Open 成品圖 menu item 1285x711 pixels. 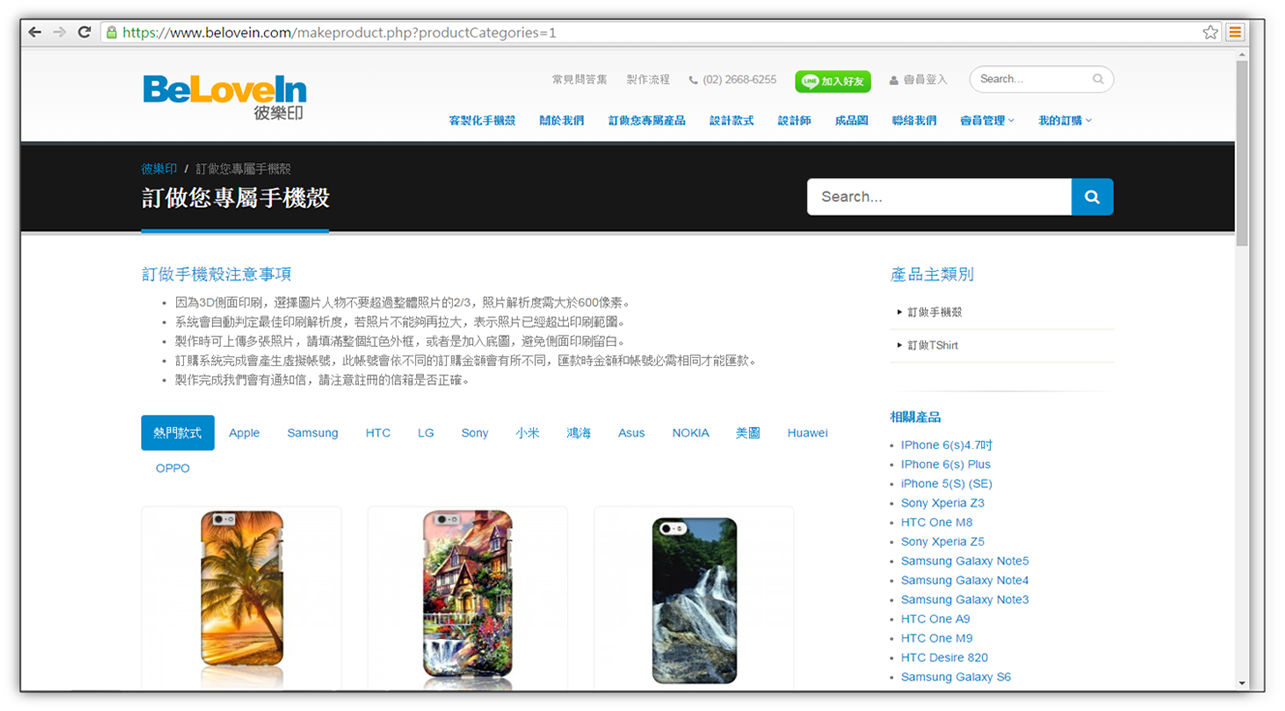click(x=851, y=120)
